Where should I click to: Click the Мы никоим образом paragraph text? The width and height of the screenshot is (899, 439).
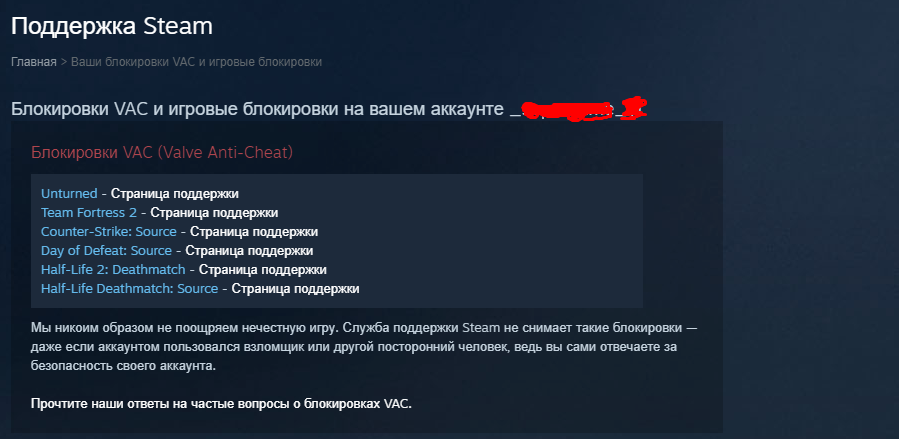click(x=364, y=347)
